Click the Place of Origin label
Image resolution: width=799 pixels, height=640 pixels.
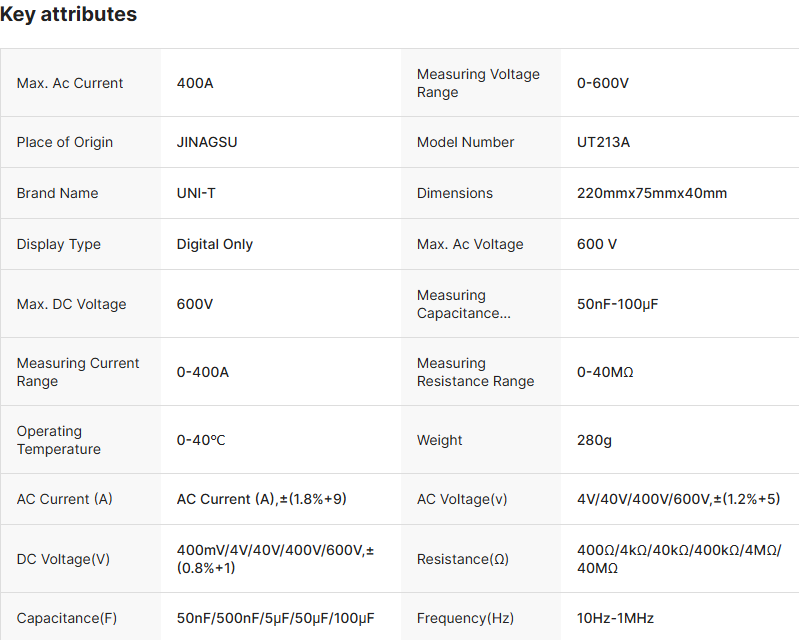coord(65,142)
